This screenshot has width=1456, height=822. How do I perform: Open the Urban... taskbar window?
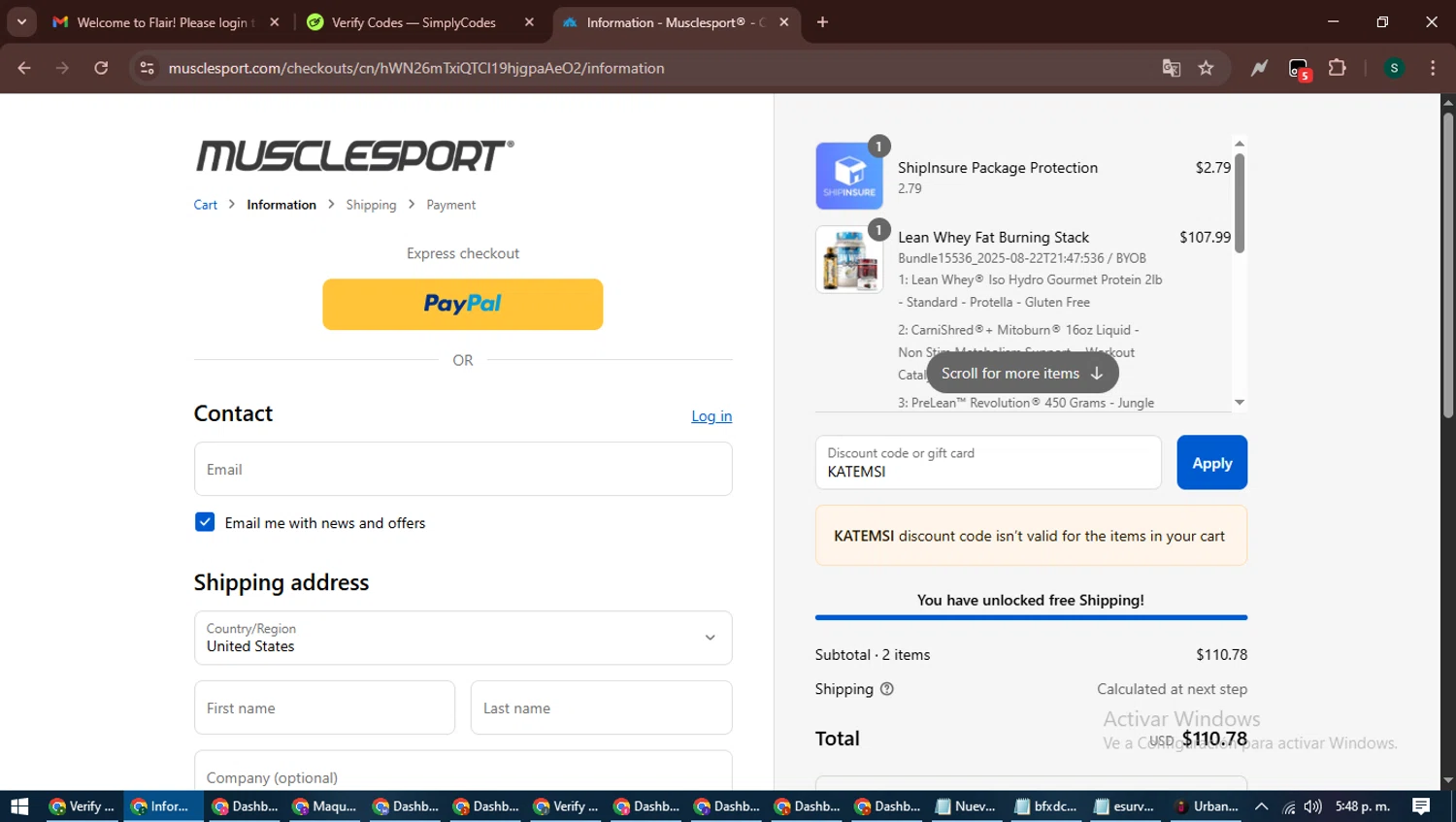tap(1206, 806)
